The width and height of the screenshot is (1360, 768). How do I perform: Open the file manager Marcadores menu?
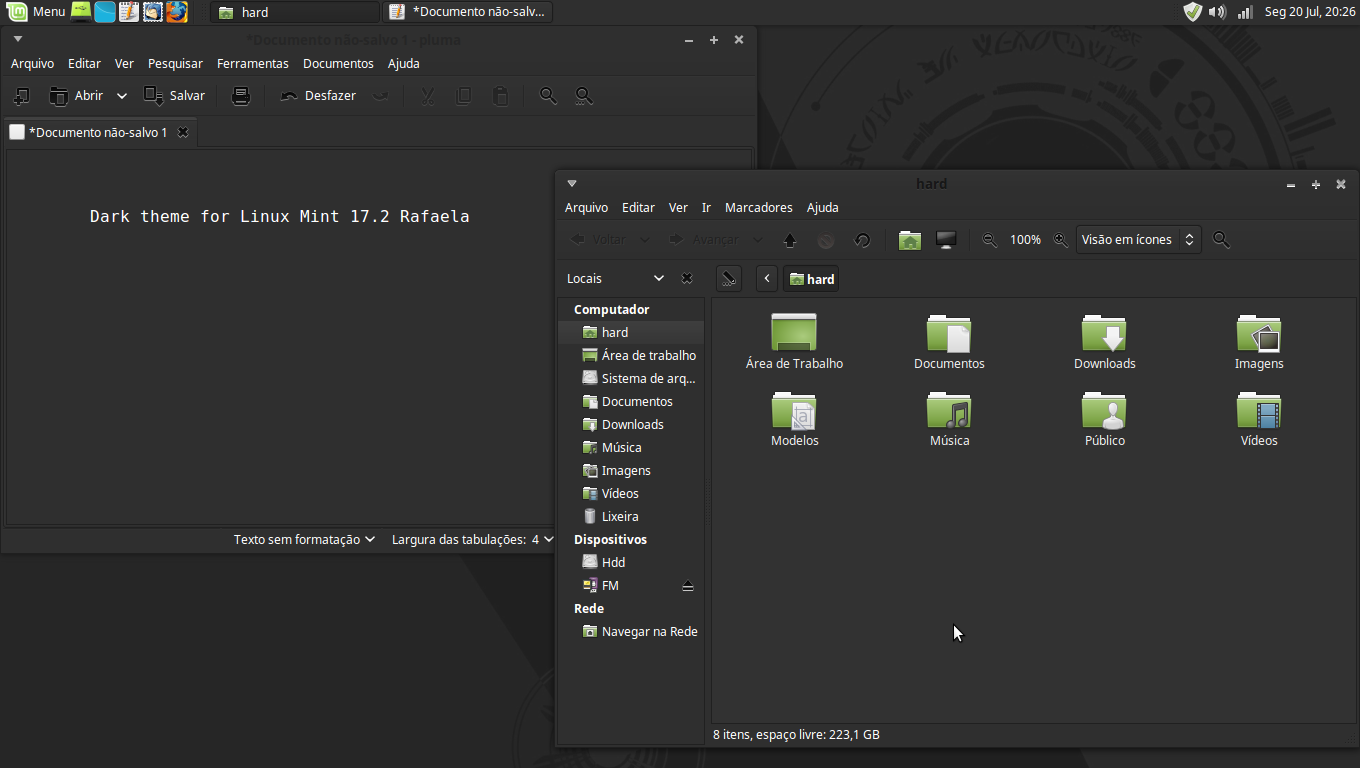click(x=759, y=207)
